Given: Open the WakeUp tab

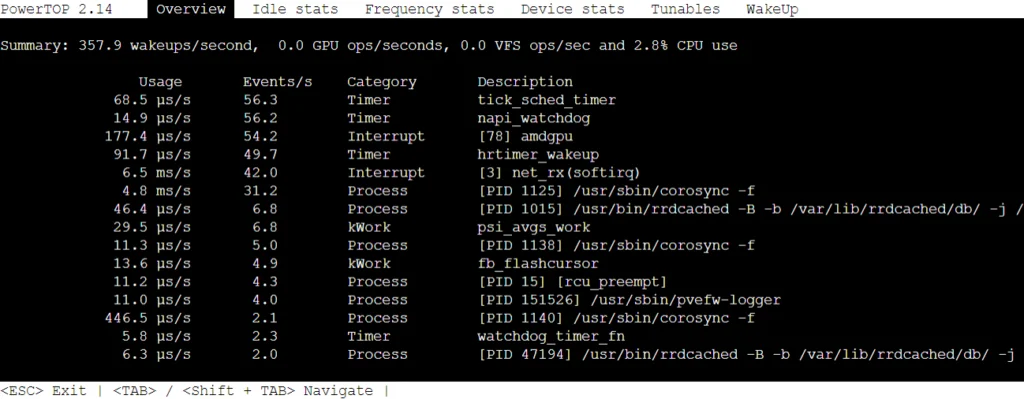Looking at the screenshot, I should pos(772,9).
